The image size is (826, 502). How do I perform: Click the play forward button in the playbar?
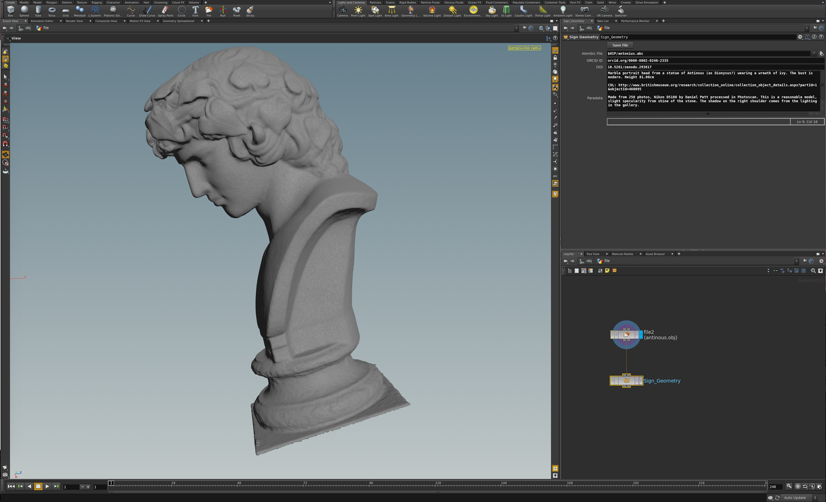click(x=47, y=486)
